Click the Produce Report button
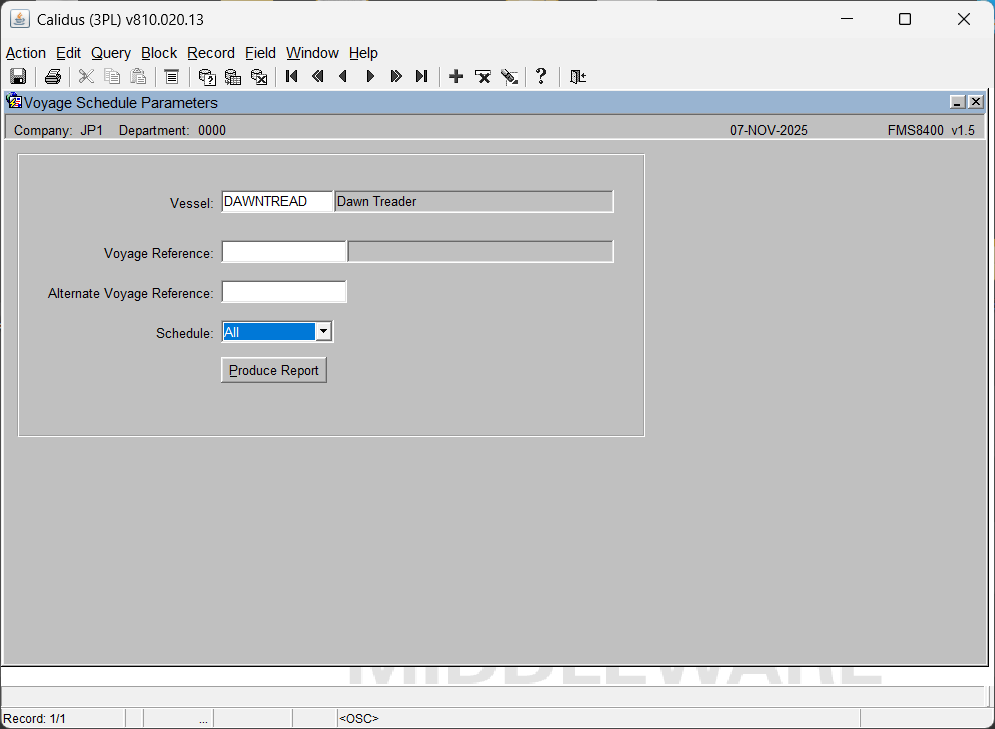995x729 pixels. coord(274,371)
